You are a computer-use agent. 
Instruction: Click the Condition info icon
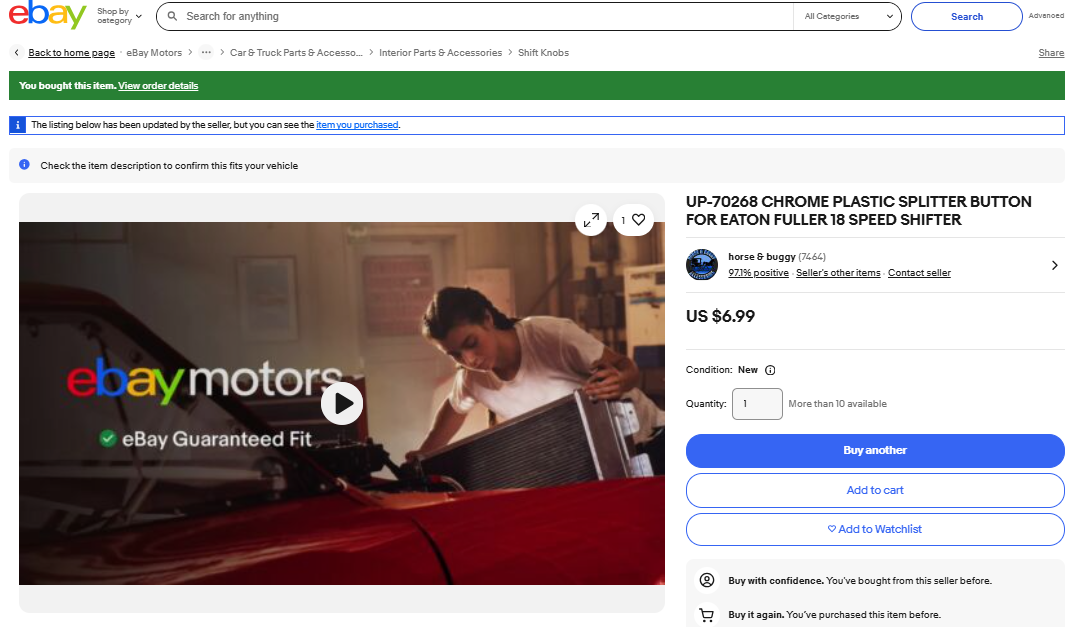coord(770,370)
